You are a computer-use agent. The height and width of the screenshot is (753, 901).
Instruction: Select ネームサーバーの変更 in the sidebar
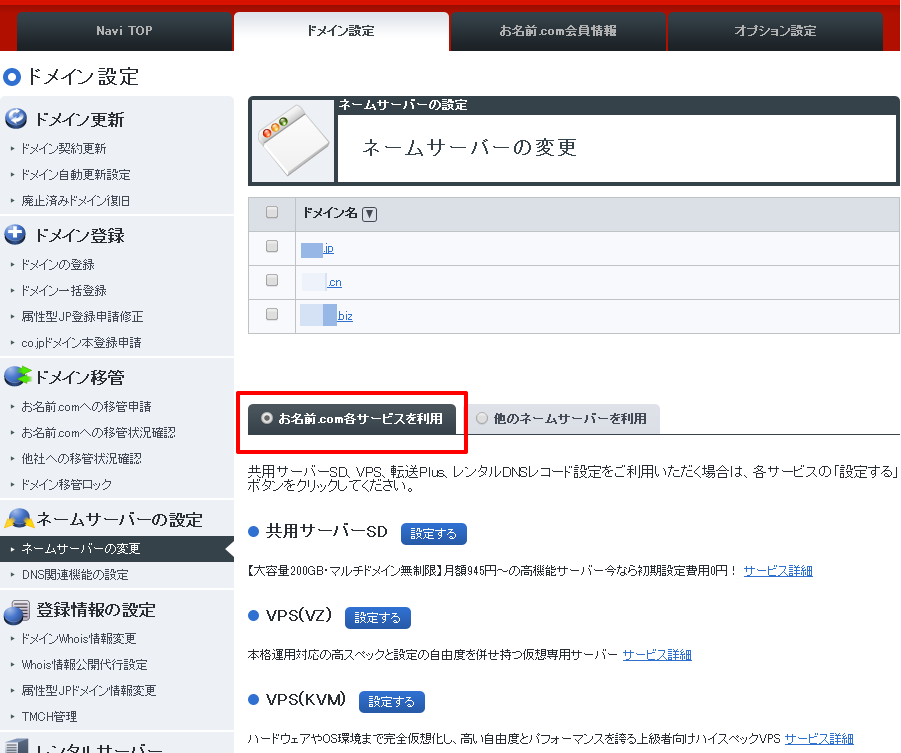point(117,549)
